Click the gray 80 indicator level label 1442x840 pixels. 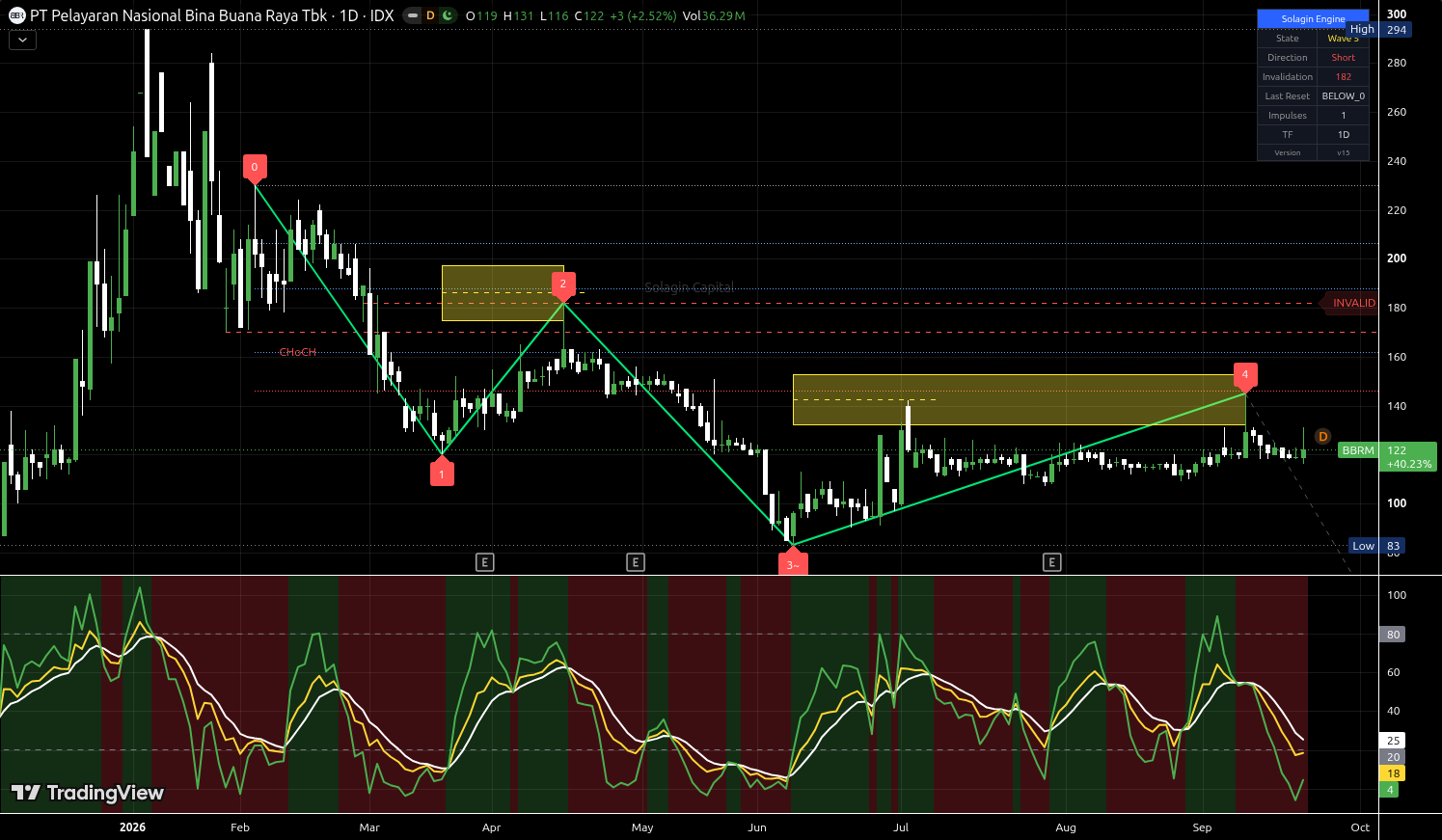coord(1394,635)
